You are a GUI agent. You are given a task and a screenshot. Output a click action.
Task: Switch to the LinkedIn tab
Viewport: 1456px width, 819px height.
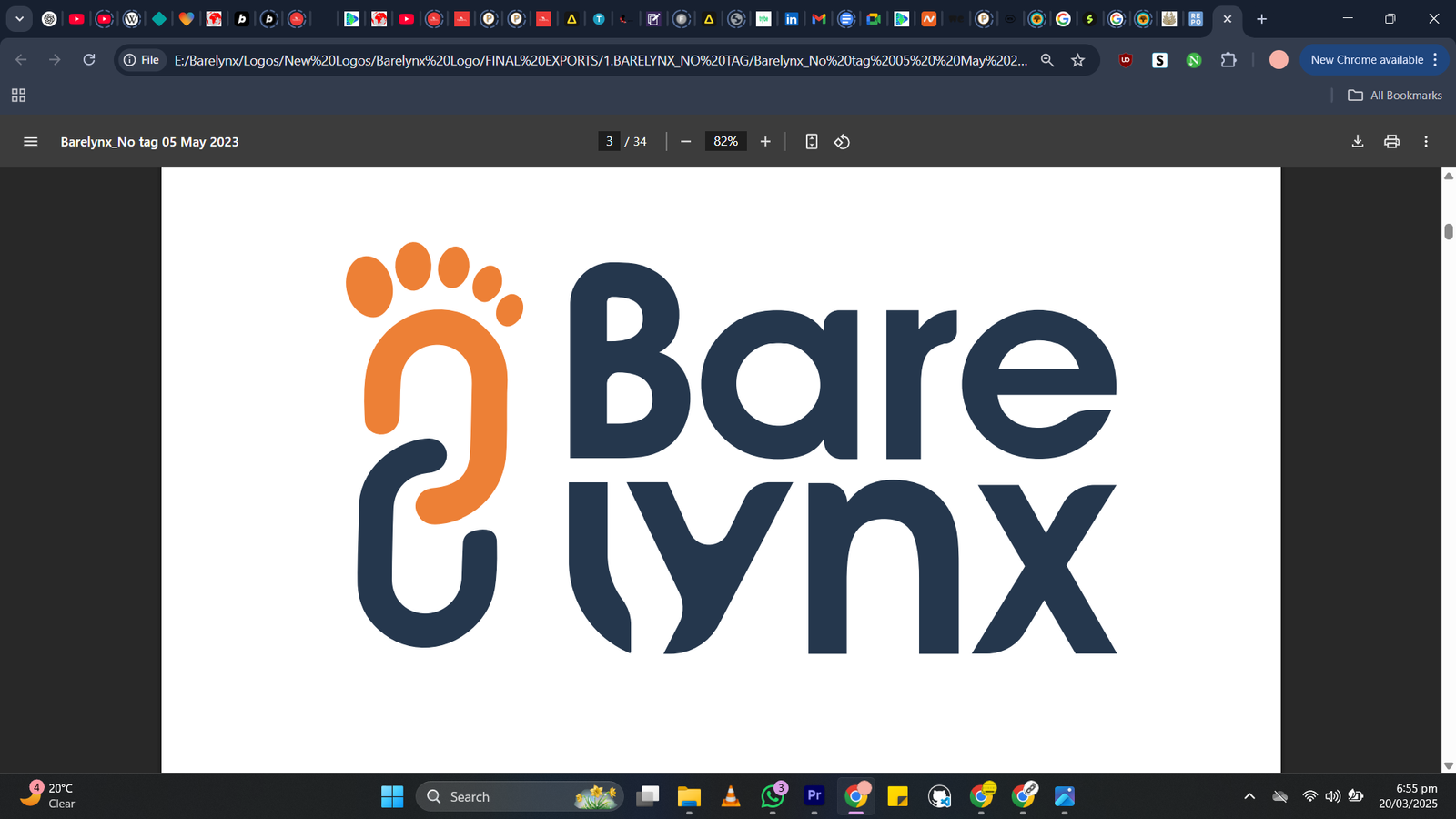[x=791, y=18]
